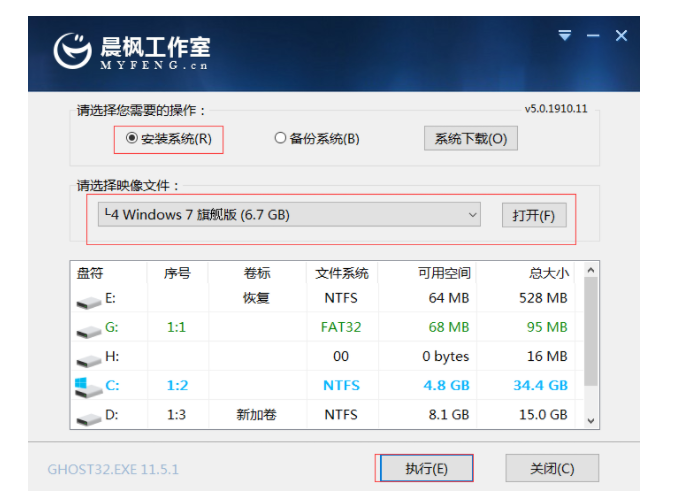Click the 1:3 sequence number cell
This screenshot has width=681, height=496.
176,415
